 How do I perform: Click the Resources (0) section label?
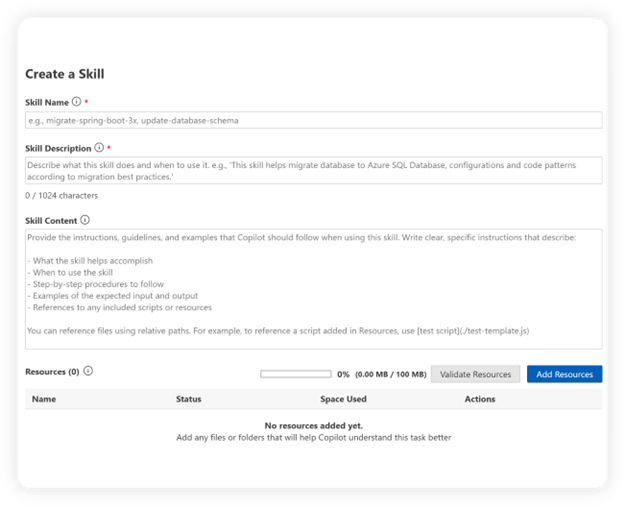(52, 371)
